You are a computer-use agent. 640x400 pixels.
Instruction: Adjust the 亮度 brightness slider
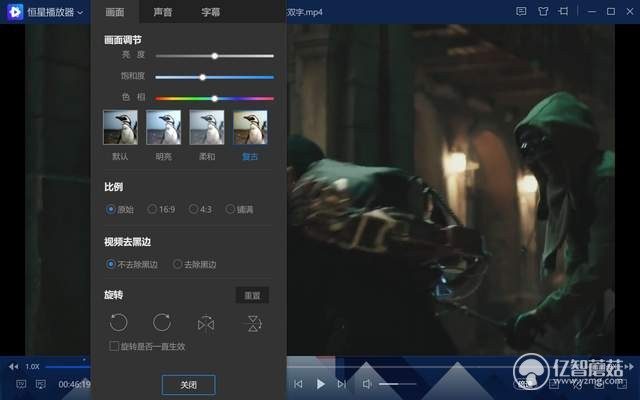tap(215, 56)
